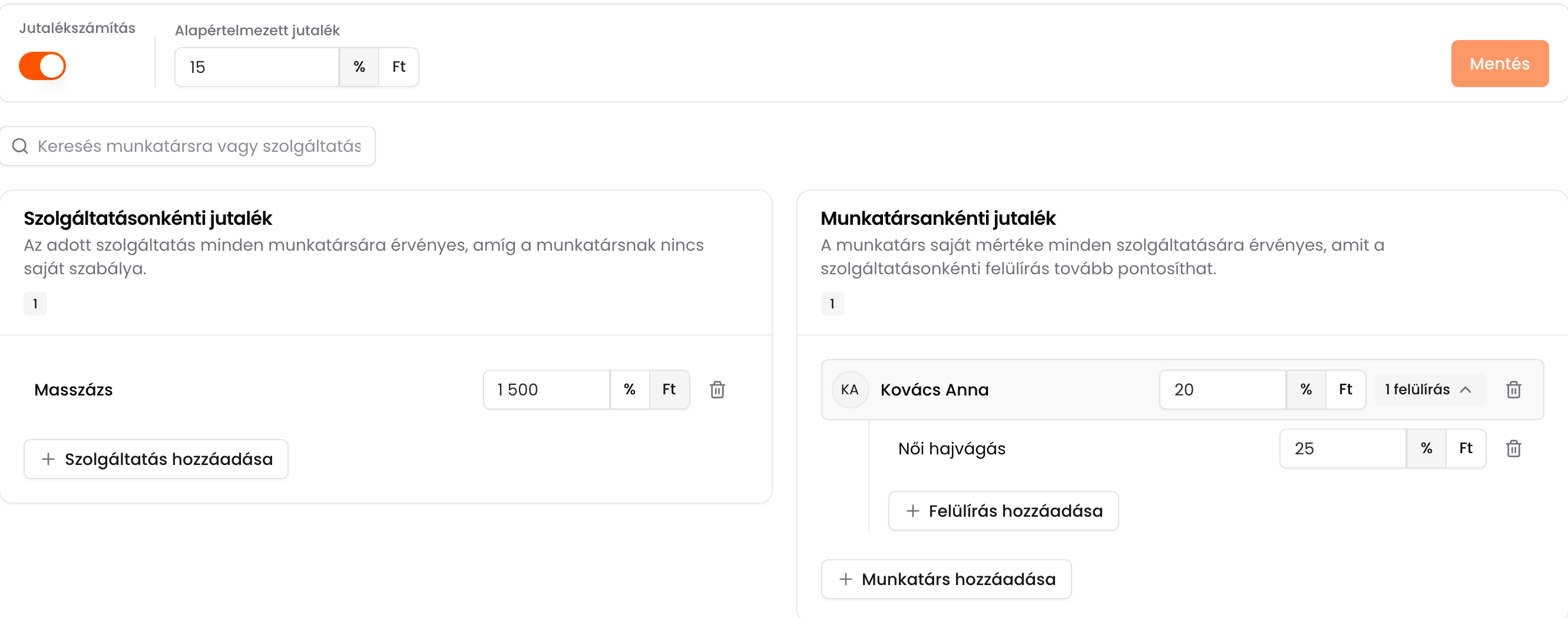1568x618 pixels.
Task: Switch Masszázs commission to percent
Action: 630,389
